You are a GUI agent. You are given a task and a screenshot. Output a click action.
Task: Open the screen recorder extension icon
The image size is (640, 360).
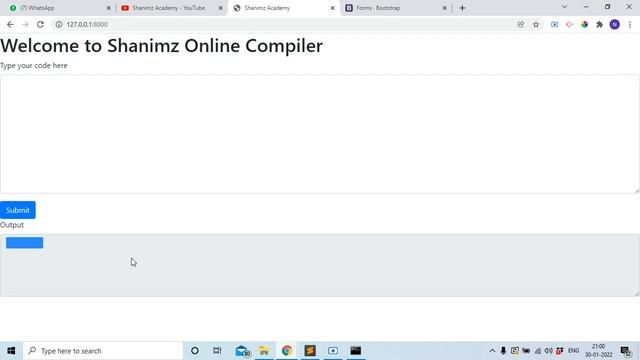554,24
